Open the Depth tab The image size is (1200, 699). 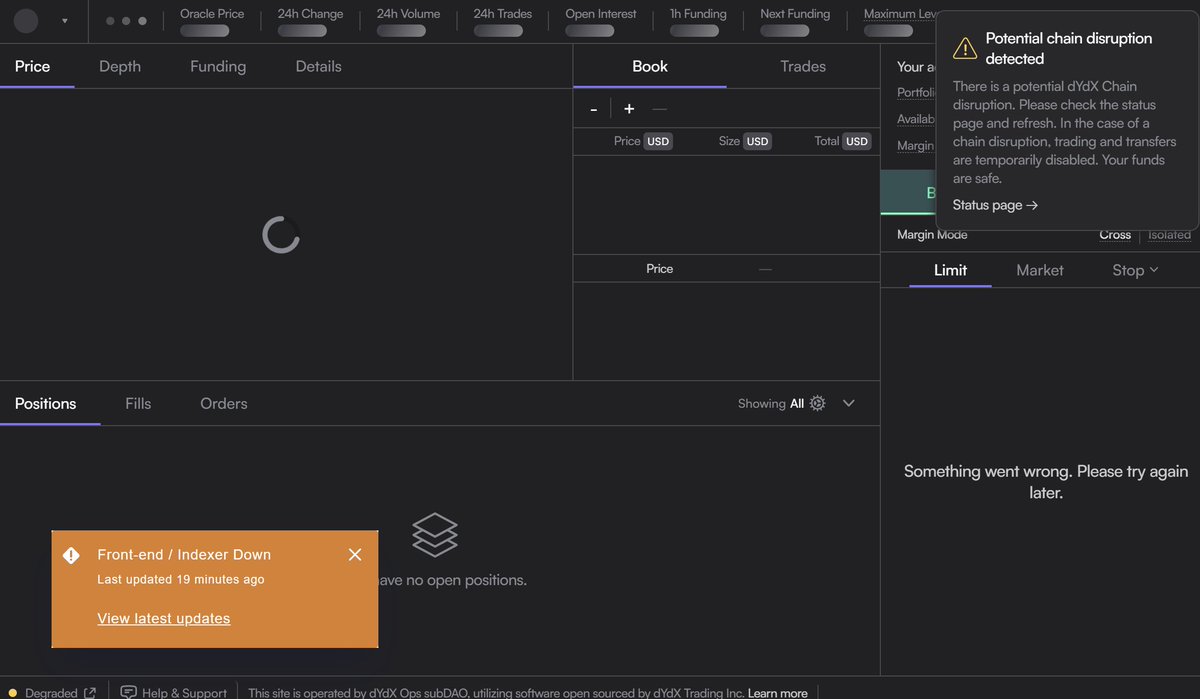coord(120,66)
